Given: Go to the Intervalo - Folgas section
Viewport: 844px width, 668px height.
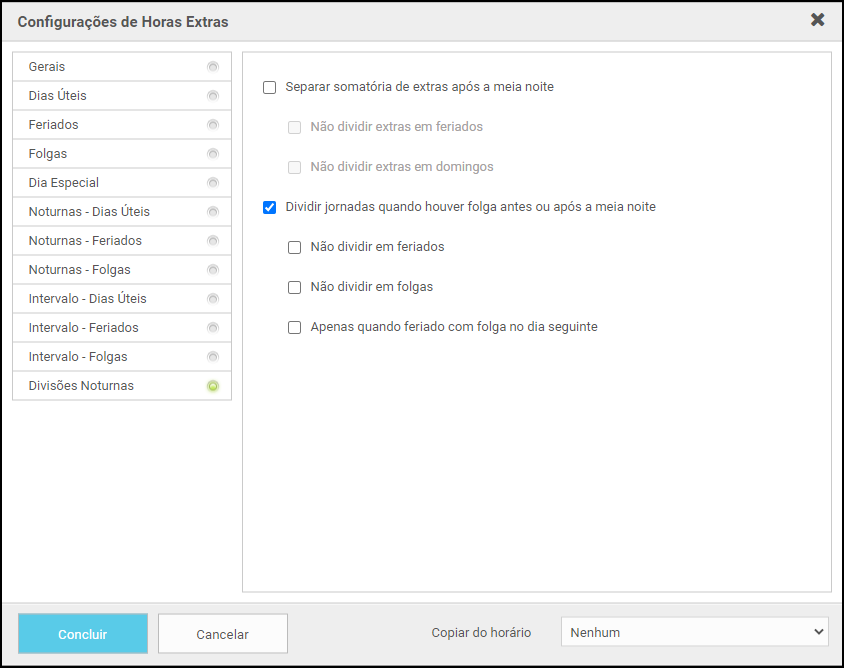Looking at the screenshot, I should pos(78,357).
